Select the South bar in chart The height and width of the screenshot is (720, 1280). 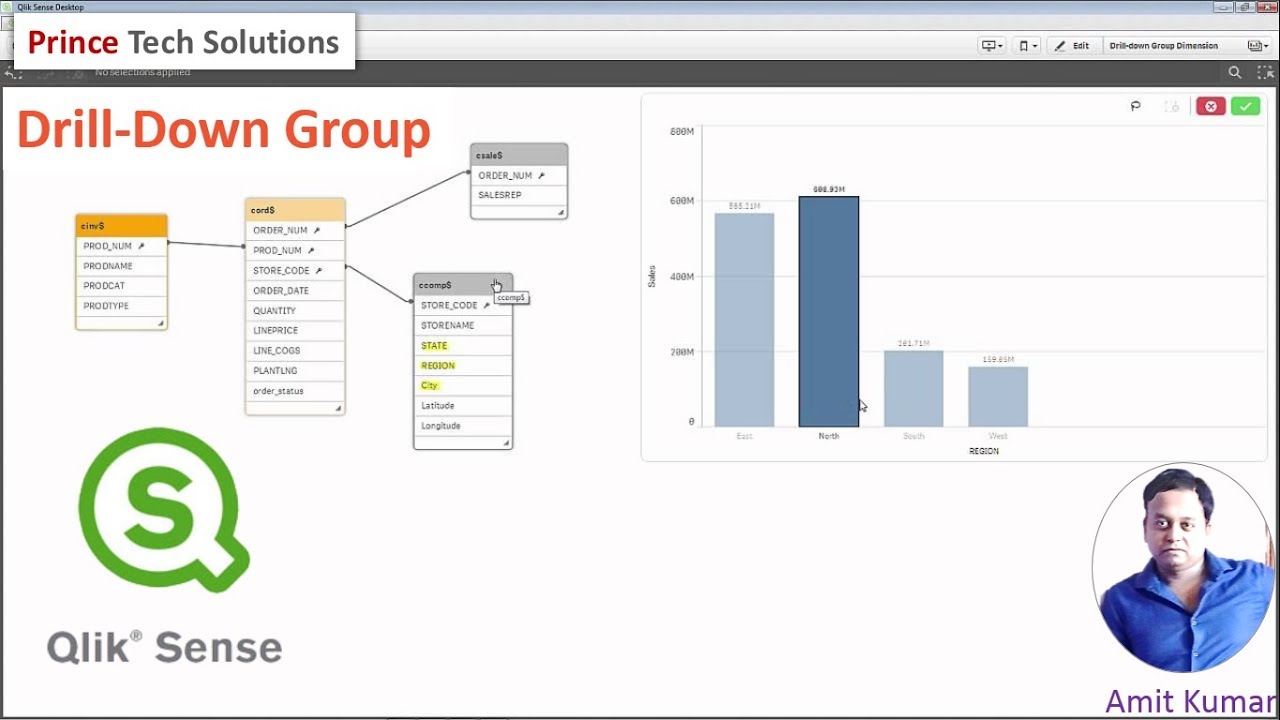pos(913,389)
